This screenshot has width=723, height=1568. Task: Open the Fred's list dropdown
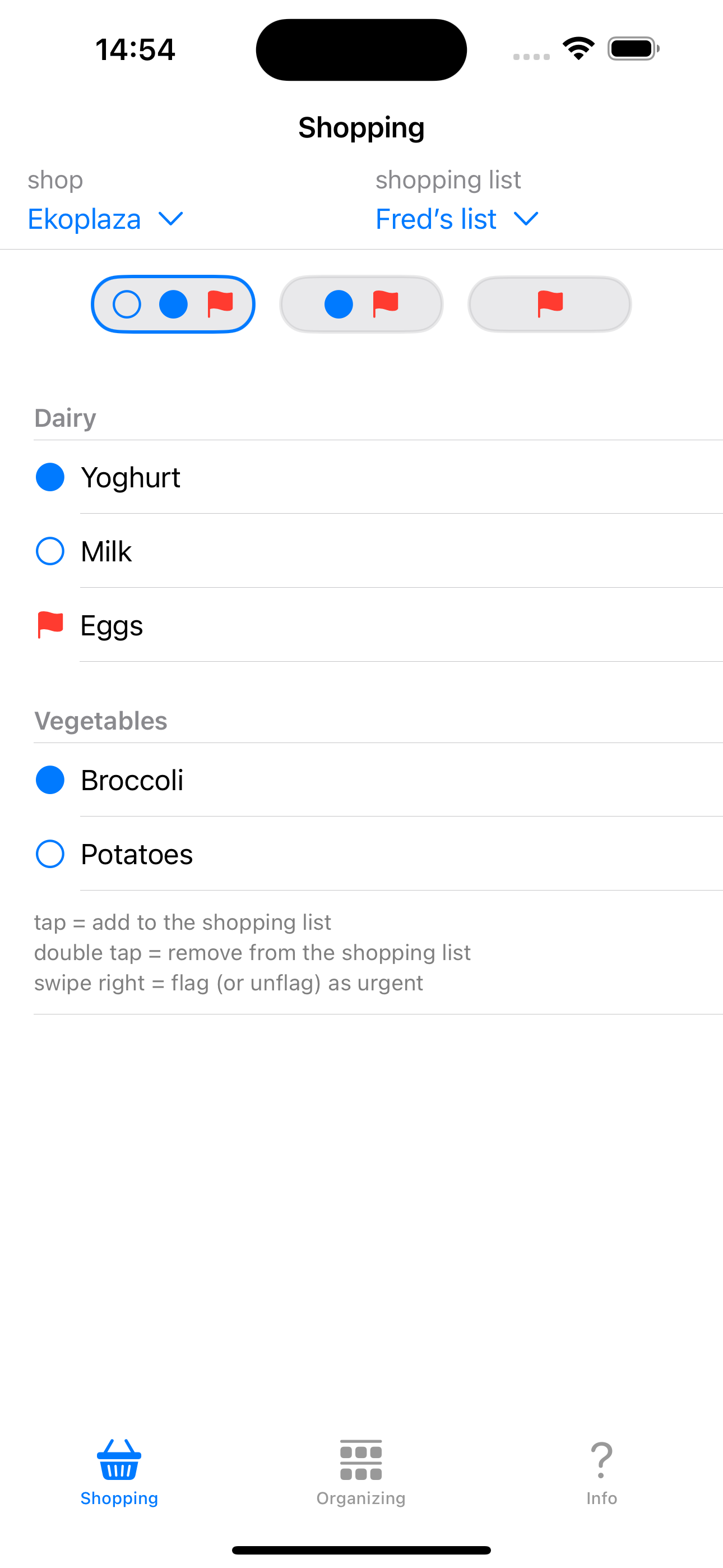tap(435, 219)
